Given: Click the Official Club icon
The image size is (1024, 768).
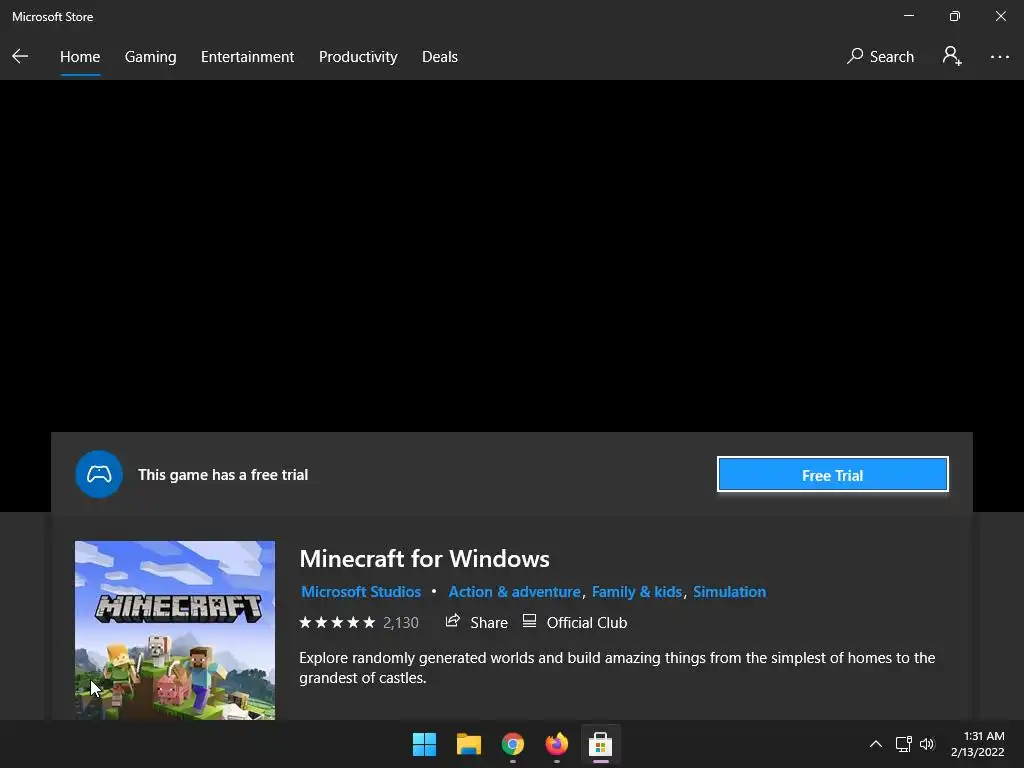Looking at the screenshot, I should click(530, 621).
